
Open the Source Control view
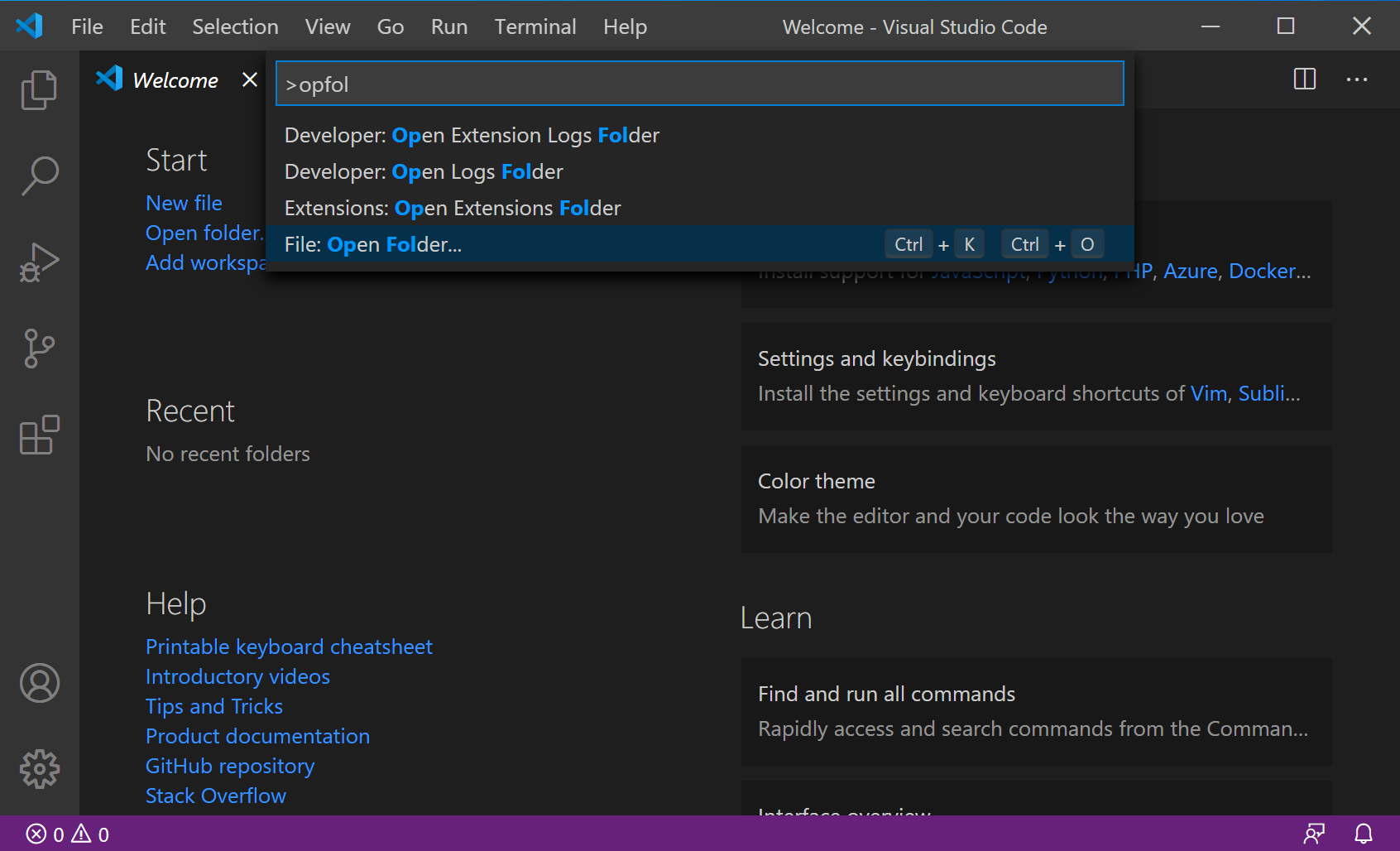(x=39, y=349)
